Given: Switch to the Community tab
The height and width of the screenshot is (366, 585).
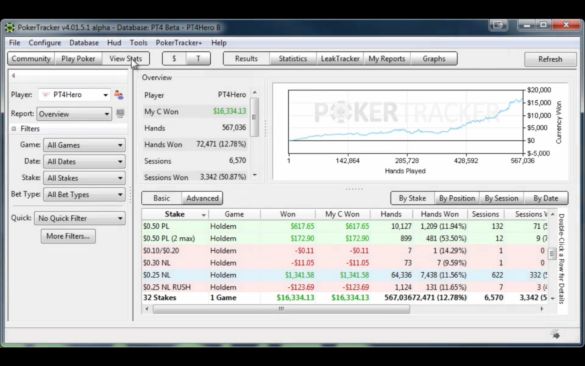Looking at the screenshot, I should [31, 59].
